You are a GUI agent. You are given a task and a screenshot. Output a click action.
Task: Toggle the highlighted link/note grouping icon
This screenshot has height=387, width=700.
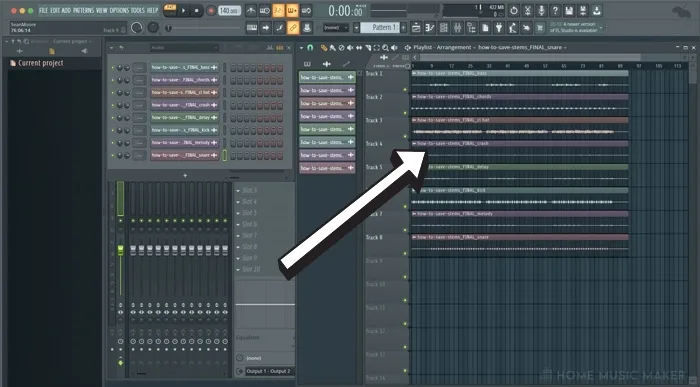[x=293, y=28]
